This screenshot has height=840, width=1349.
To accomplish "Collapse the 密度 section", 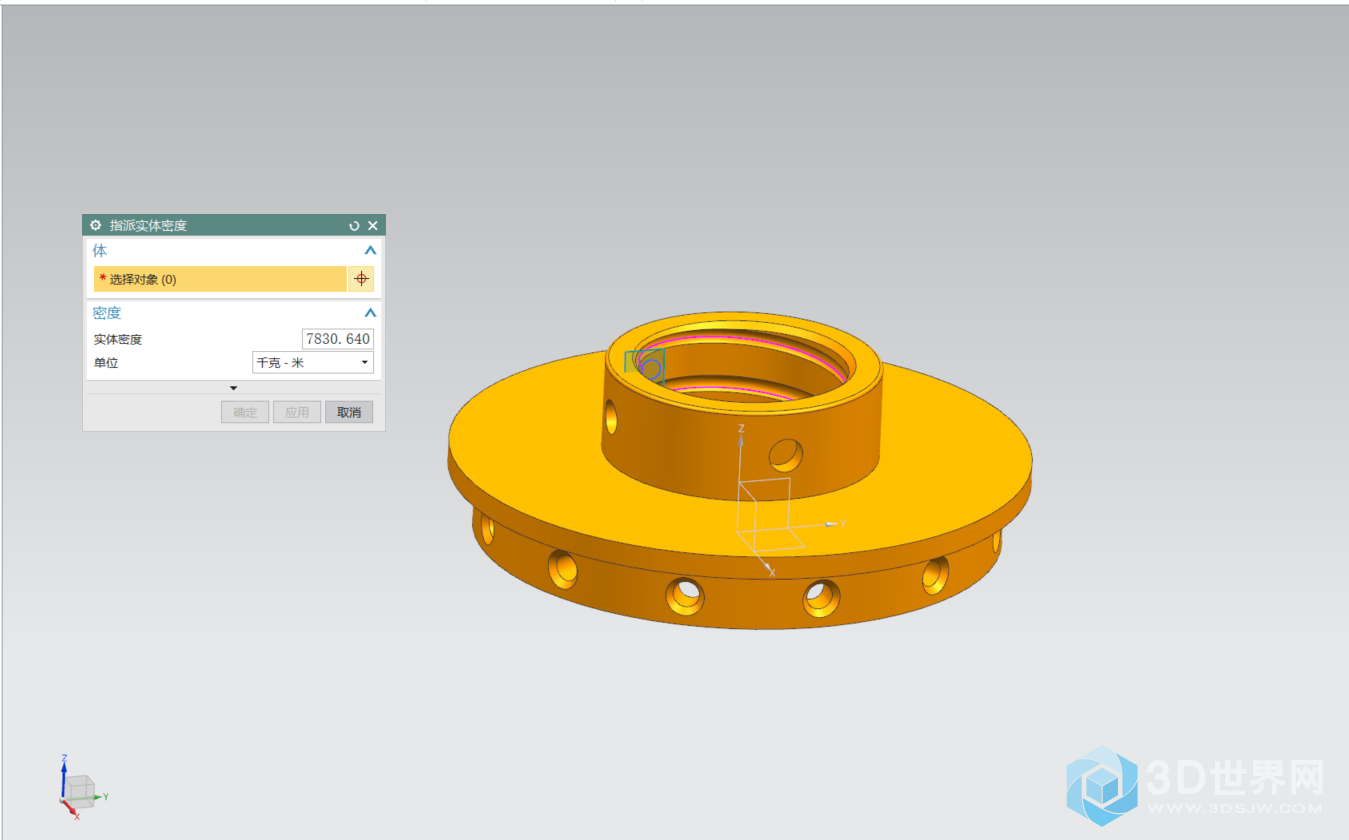I will tap(370, 313).
